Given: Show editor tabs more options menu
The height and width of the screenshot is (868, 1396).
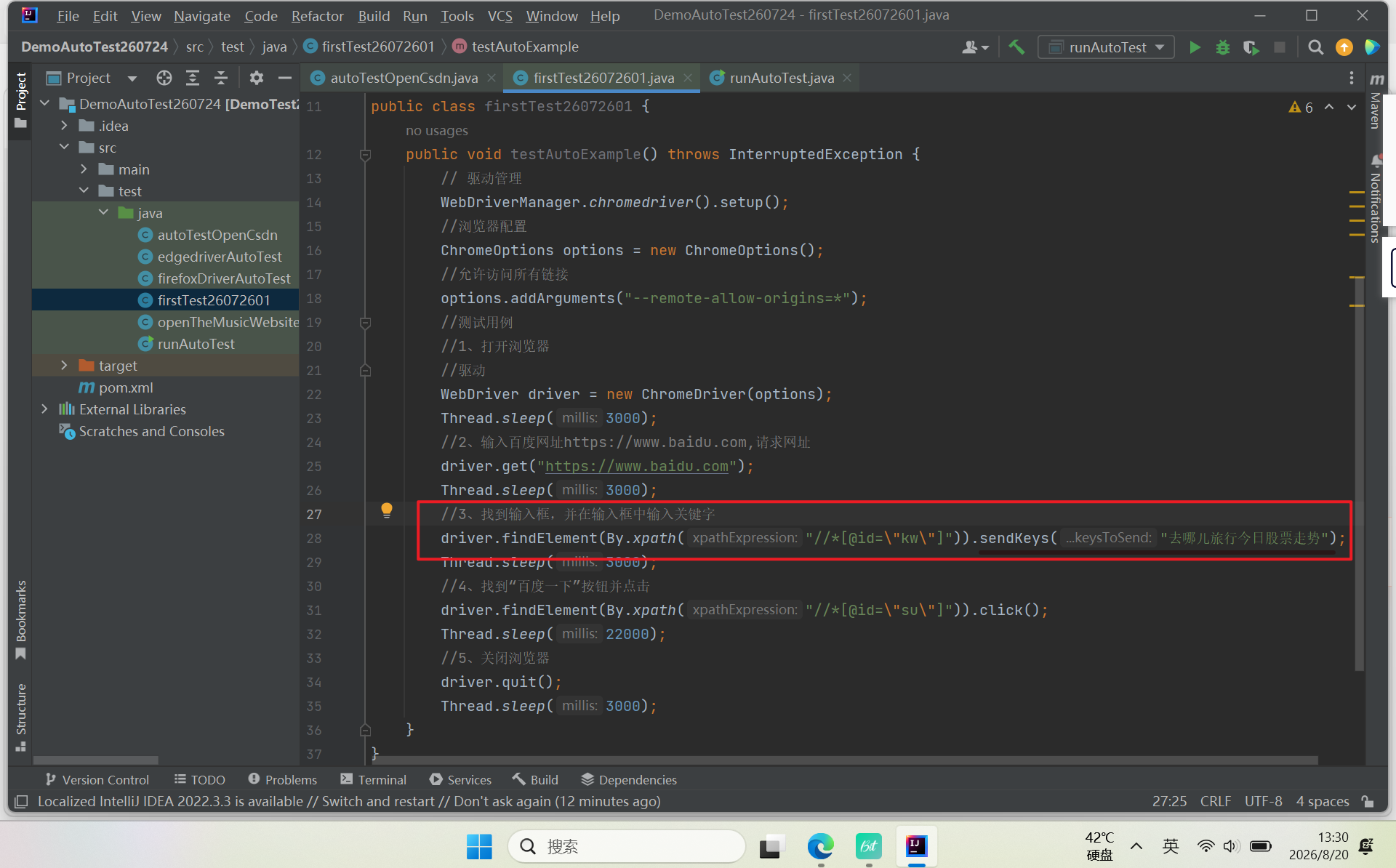Looking at the screenshot, I should pyautogui.click(x=1351, y=78).
